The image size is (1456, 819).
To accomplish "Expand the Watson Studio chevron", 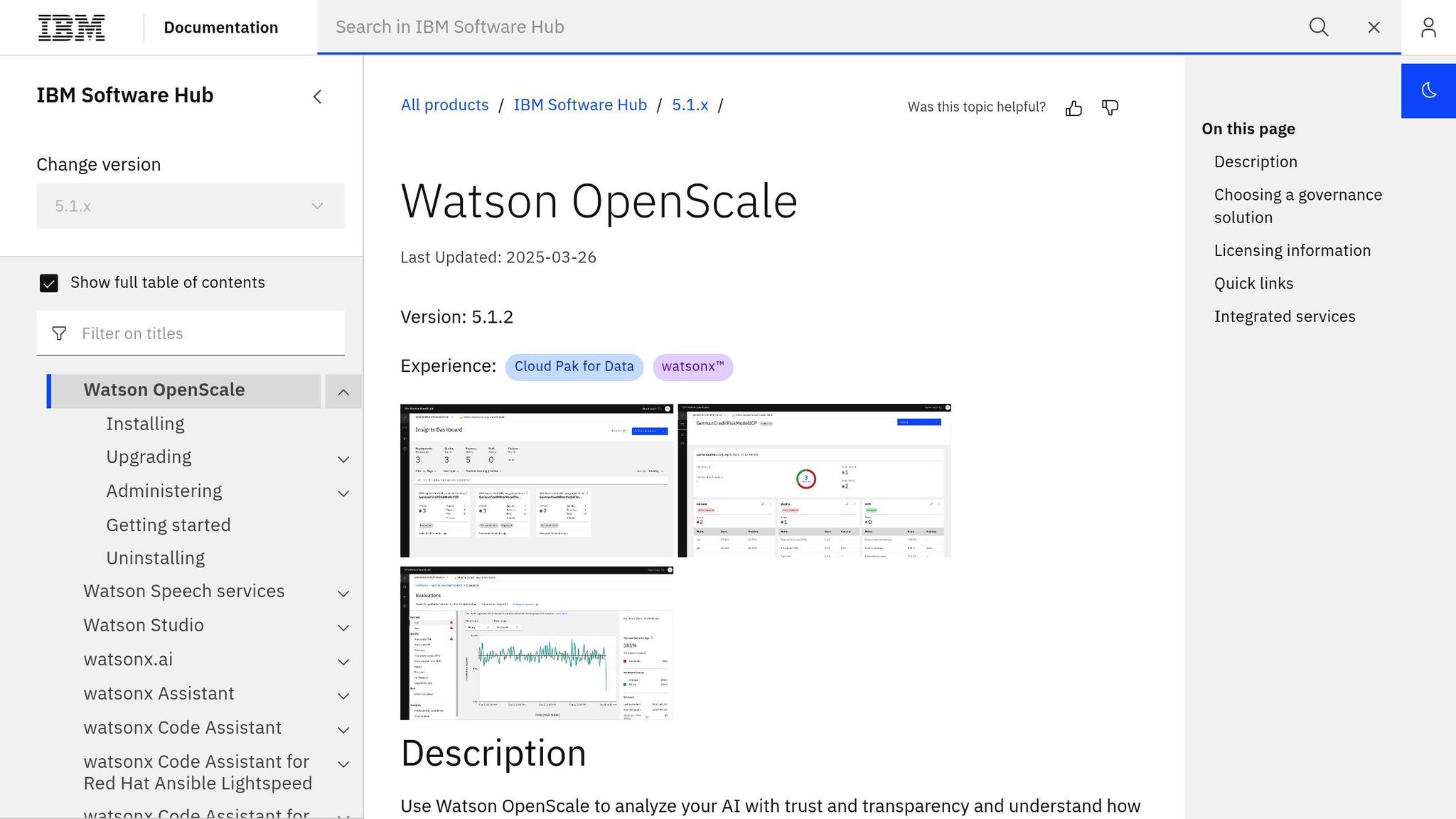I will coord(343,628).
